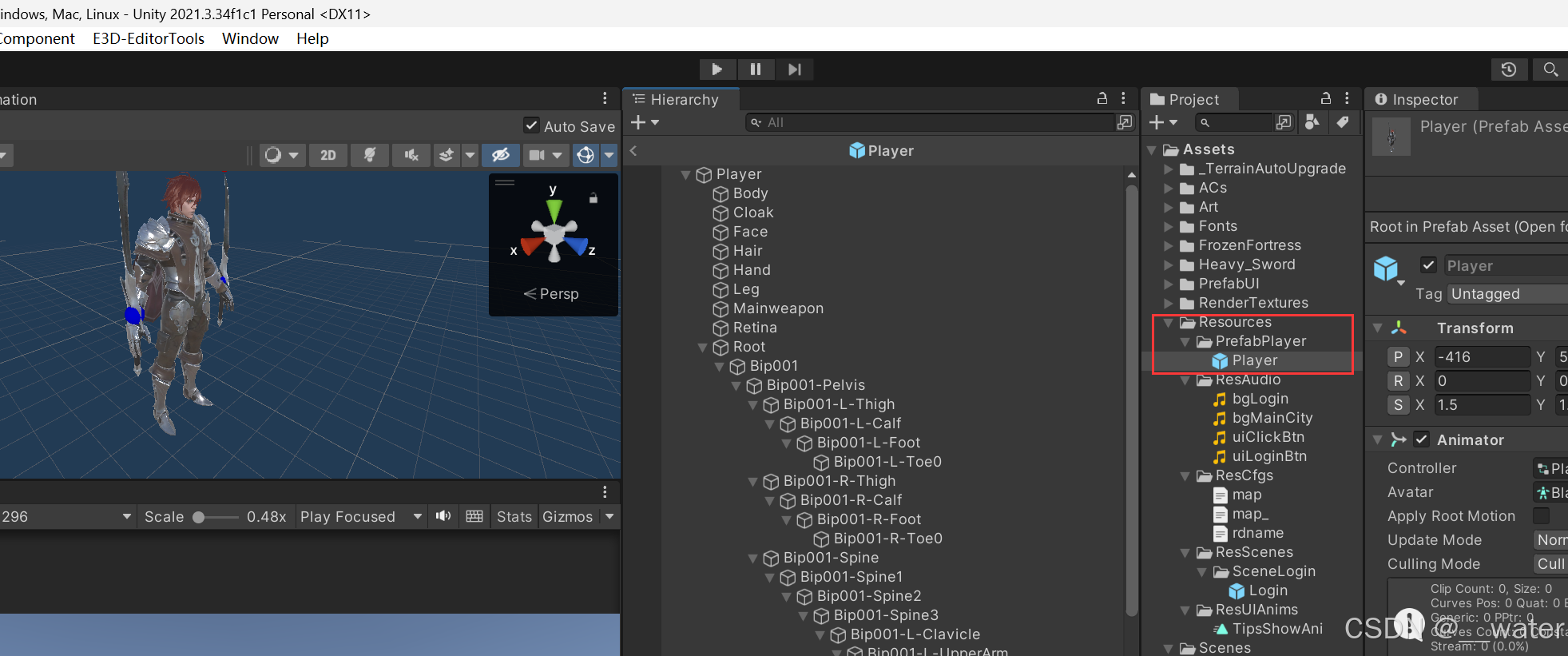Click the blue Z axis cone of the gizmo
Viewport: 1568px width, 656px height.
pyautogui.click(x=577, y=245)
